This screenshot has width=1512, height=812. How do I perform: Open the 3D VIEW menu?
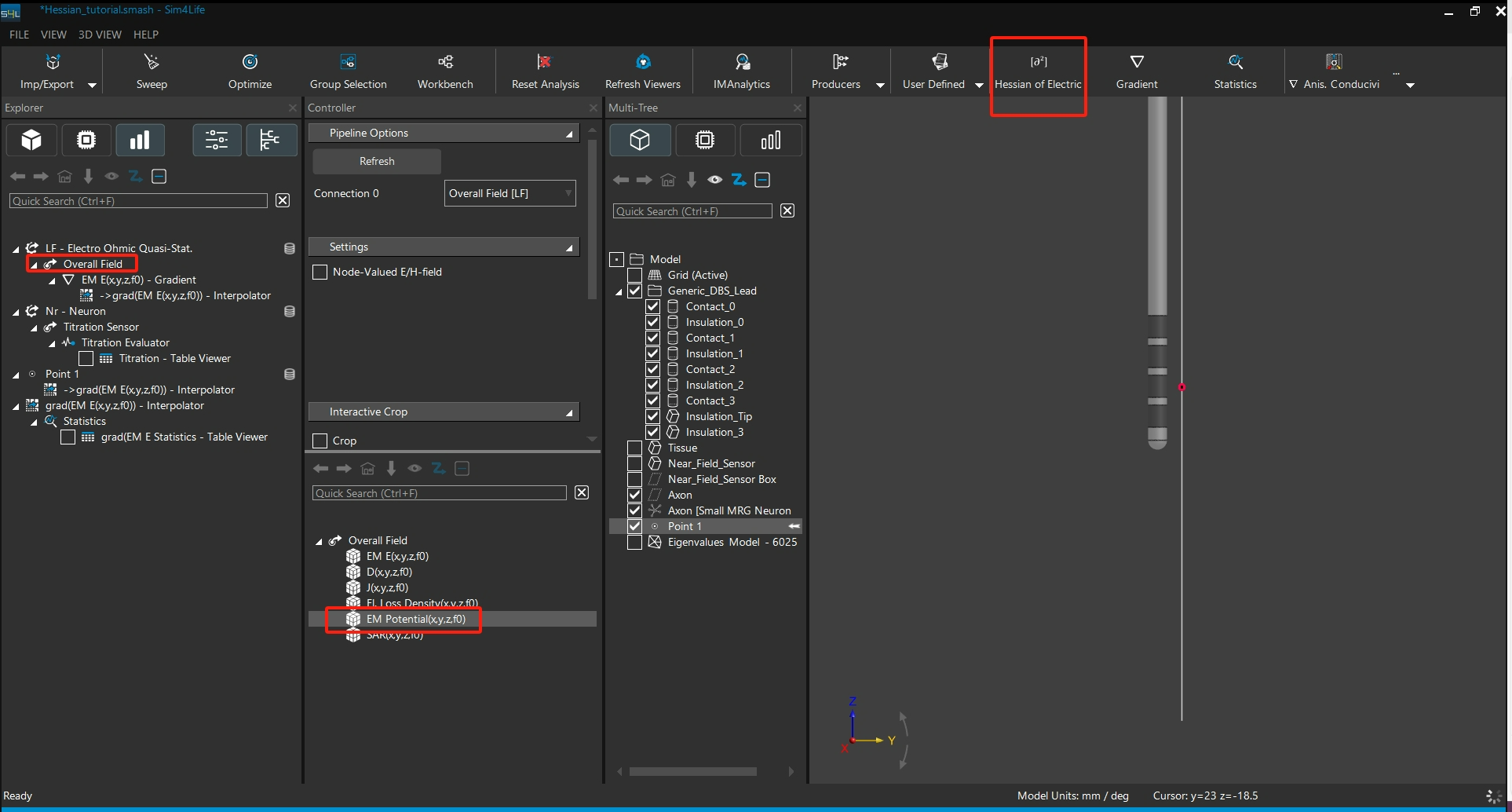tap(100, 35)
